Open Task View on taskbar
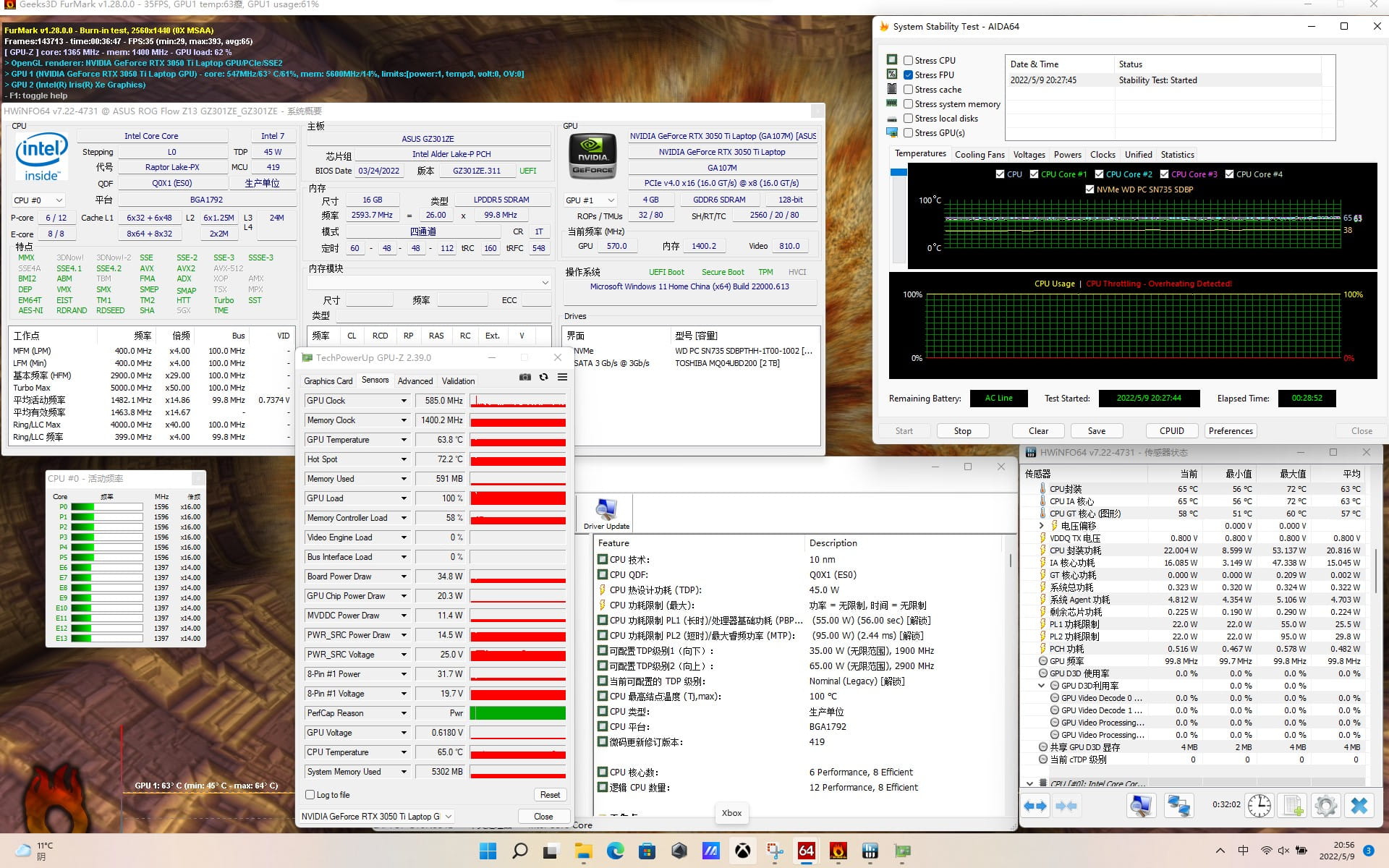Viewport: 1389px width, 868px height. coord(551,851)
